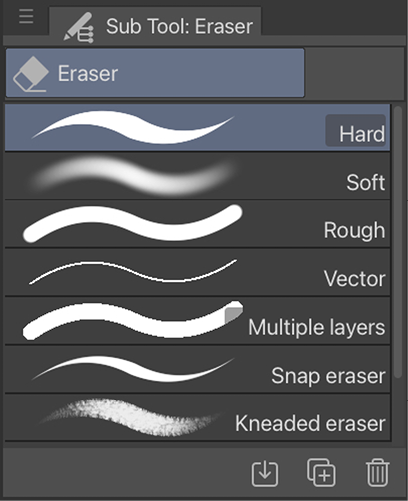Click the sub tool list scrollbar
408x501 pixels.
tap(398, 242)
